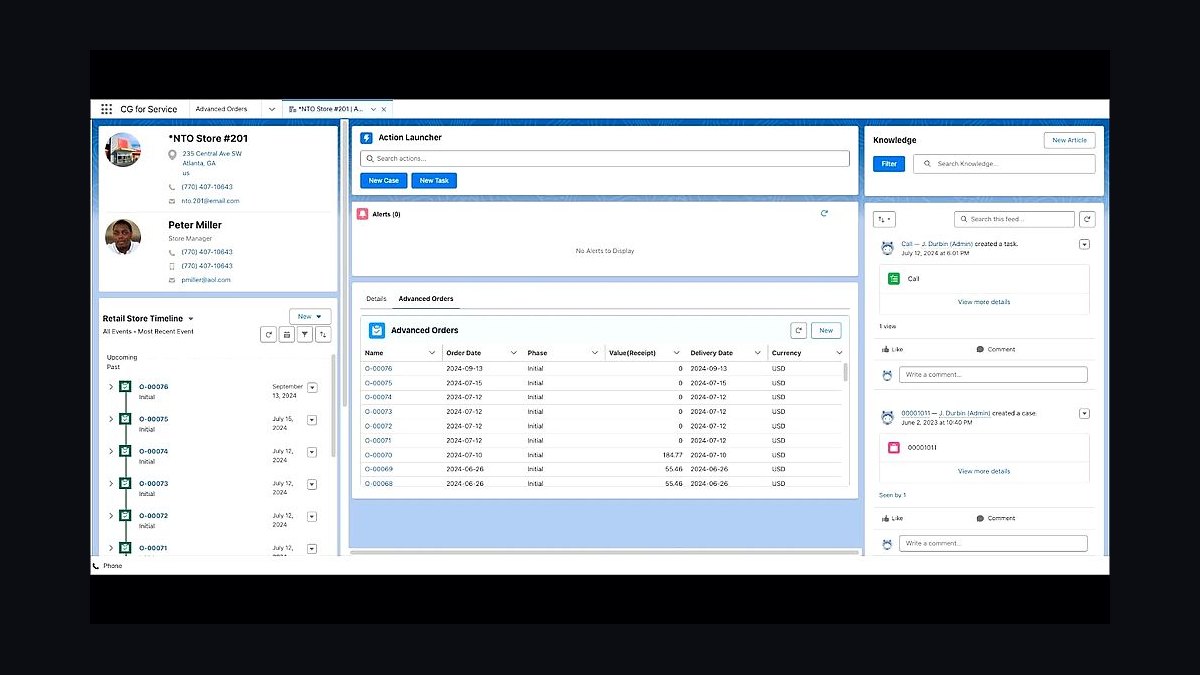Viewport: 1200px width, 675px height.
Task: Open the feed sort dropdown
Action: (x=885, y=219)
